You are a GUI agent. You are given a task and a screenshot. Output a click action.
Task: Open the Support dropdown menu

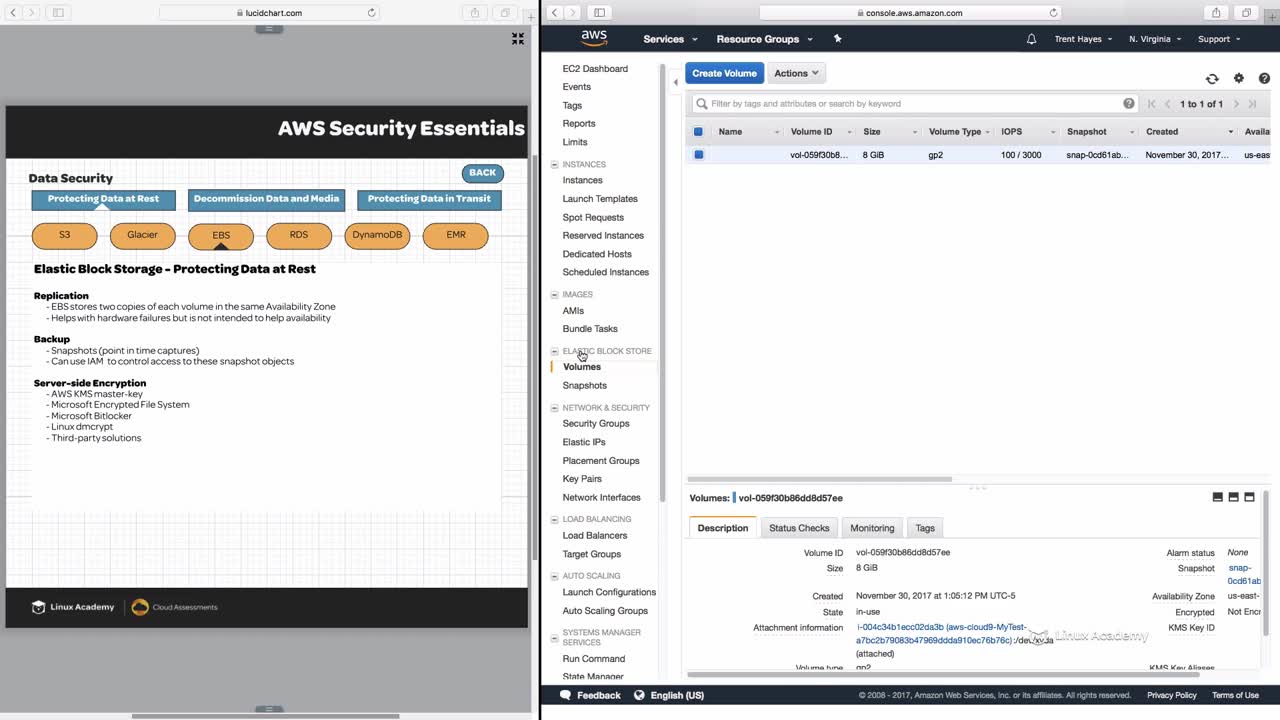tap(1219, 39)
